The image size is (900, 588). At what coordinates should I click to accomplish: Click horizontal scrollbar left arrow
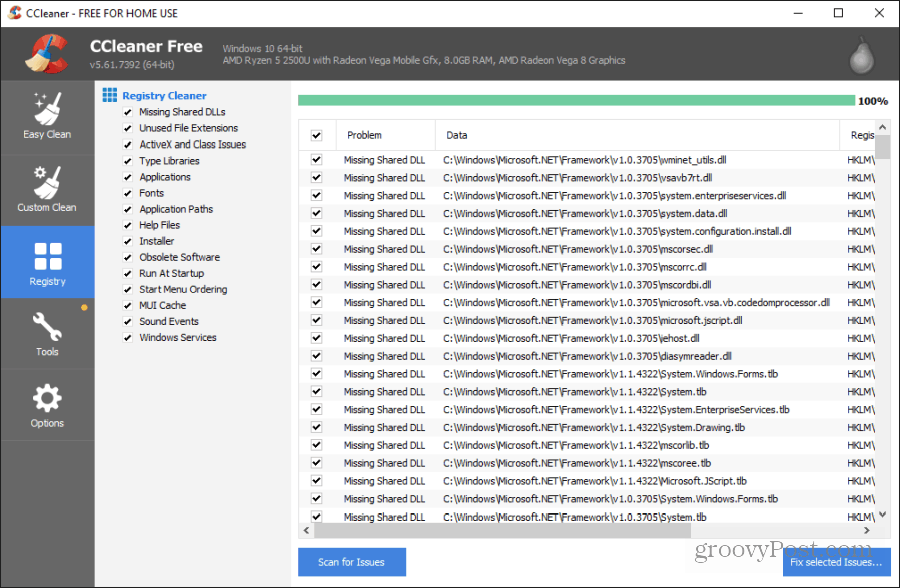(x=306, y=531)
